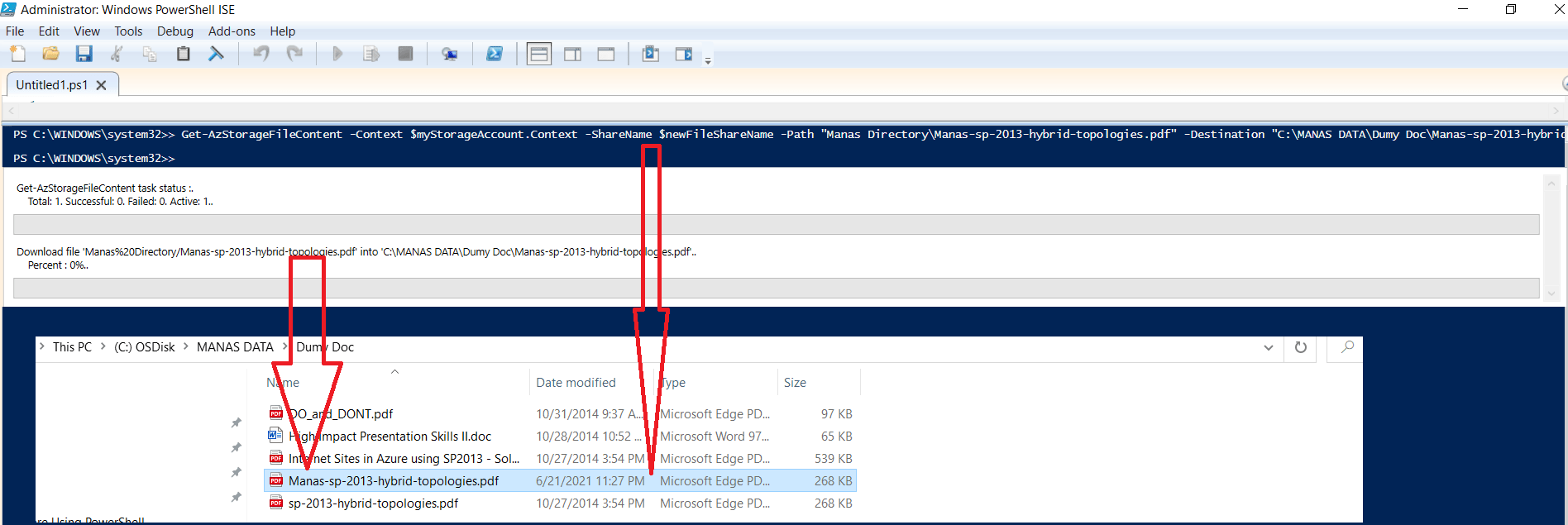1568x525 pixels.
Task: Click the PDF icon of DO_and_DONT.pdf
Action: (x=275, y=413)
